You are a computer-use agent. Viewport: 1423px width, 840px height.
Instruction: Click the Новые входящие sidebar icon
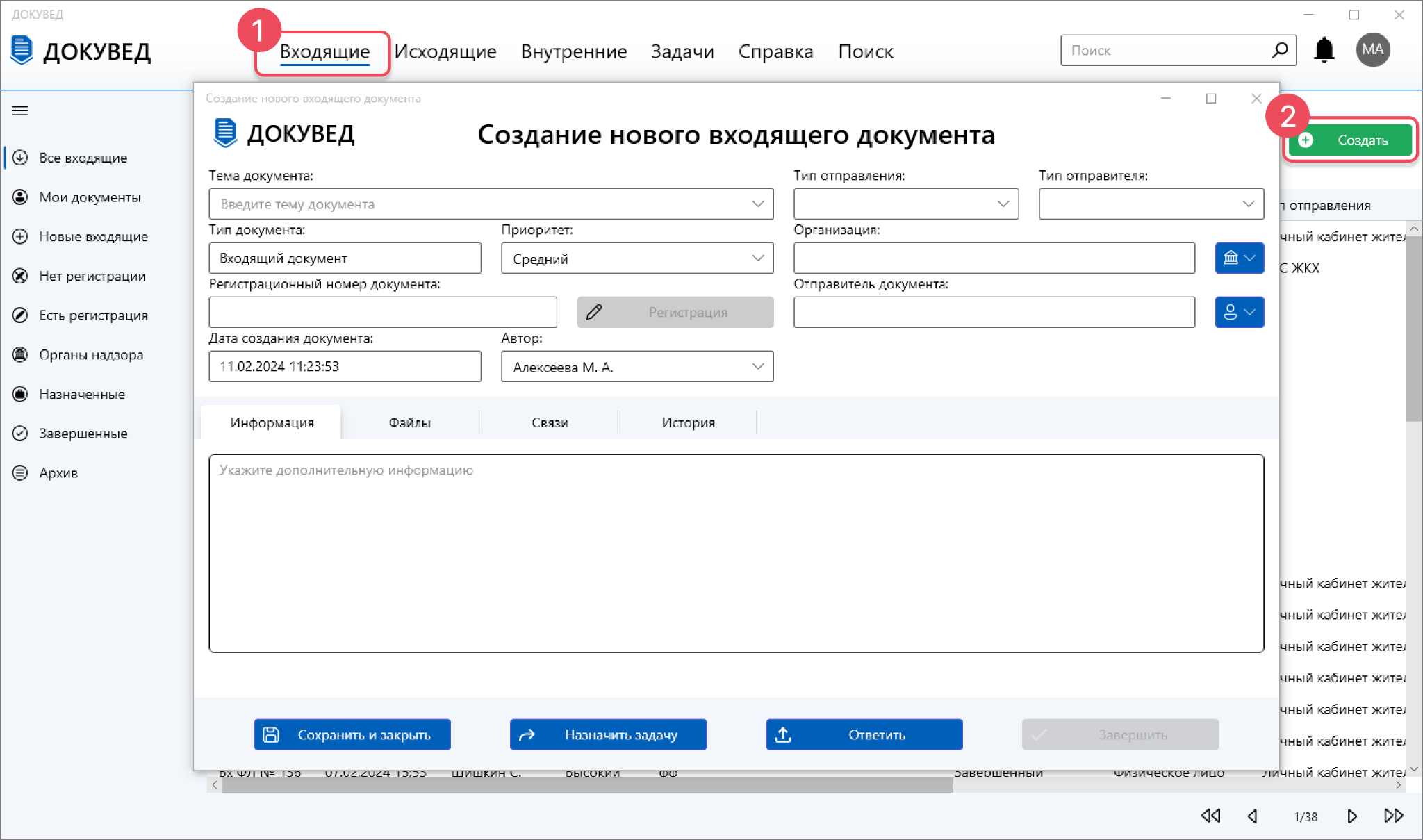(20, 236)
